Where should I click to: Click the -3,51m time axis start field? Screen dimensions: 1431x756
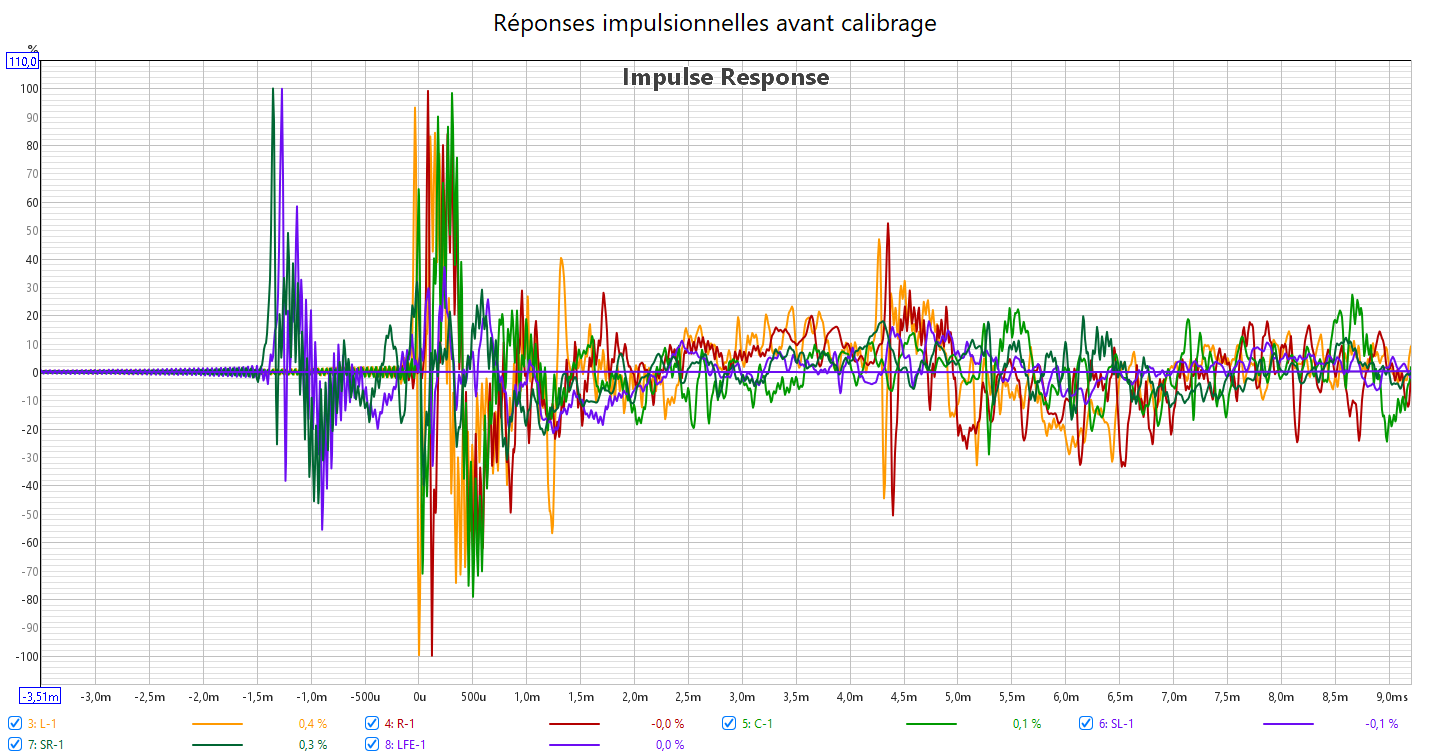click(40, 696)
